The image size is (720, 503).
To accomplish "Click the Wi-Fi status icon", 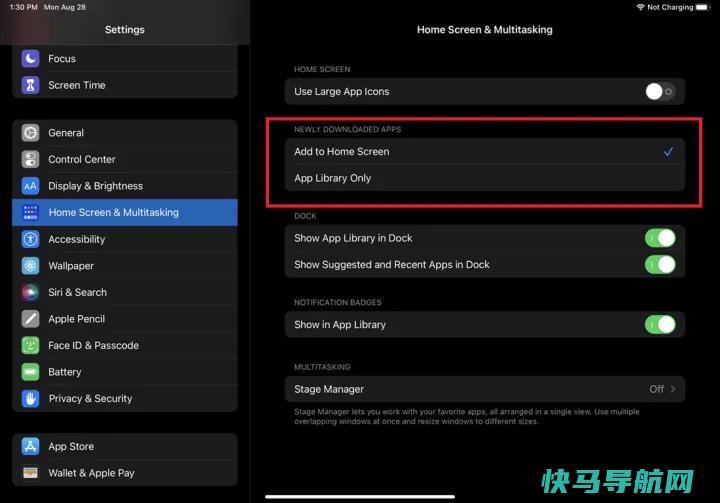I will pos(640,7).
